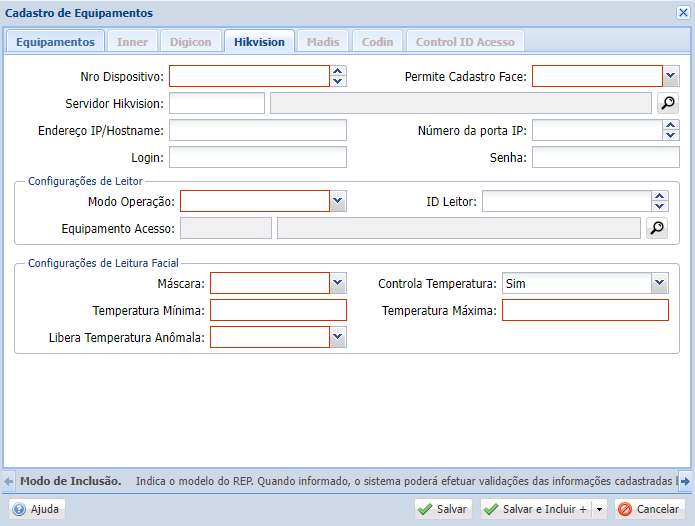The height and width of the screenshot is (526, 695).
Task: Focus the Login field
Action: (x=258, y=157)
